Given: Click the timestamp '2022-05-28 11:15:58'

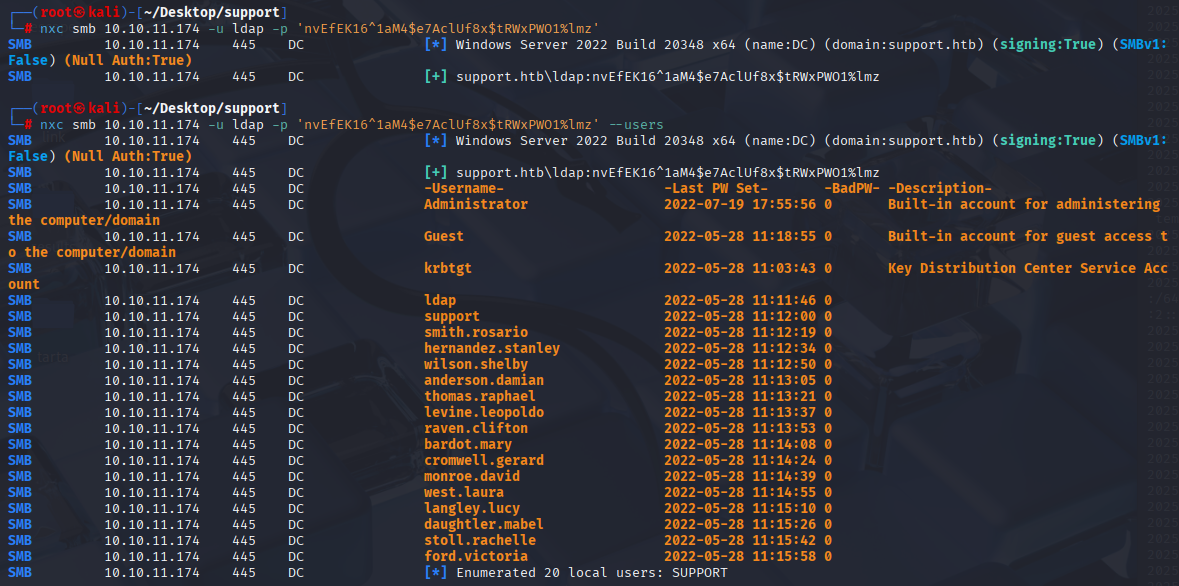Looking at the screenshot, I should tap(740, 557).
